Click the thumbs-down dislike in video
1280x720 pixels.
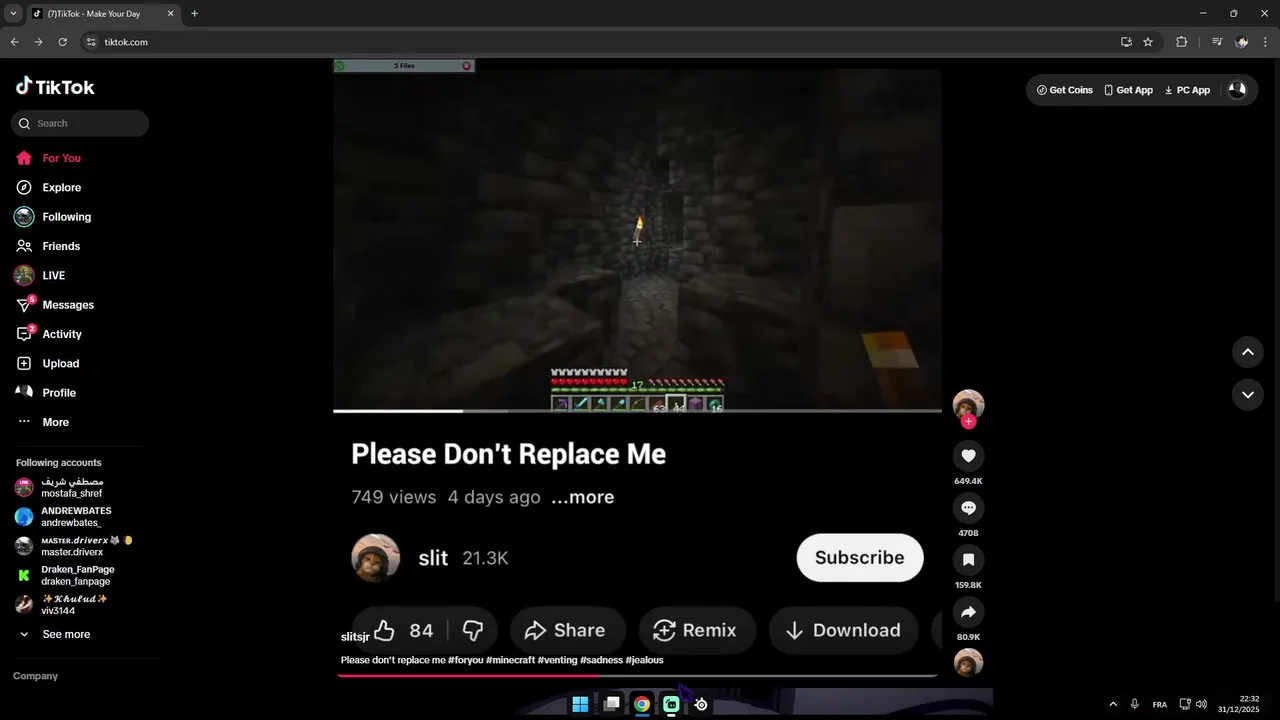tap(473, 630)
